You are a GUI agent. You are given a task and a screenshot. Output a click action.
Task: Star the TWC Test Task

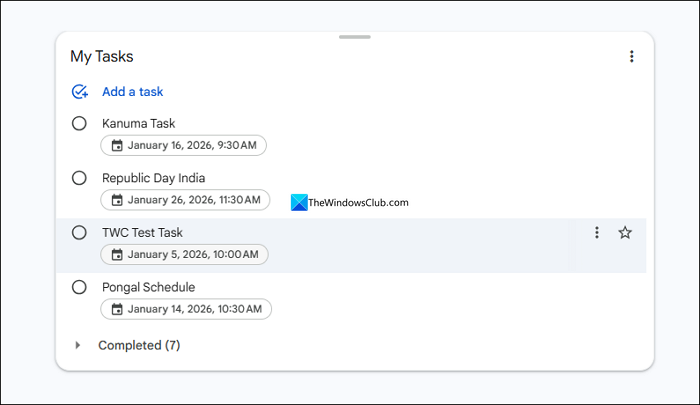(625, 232)
